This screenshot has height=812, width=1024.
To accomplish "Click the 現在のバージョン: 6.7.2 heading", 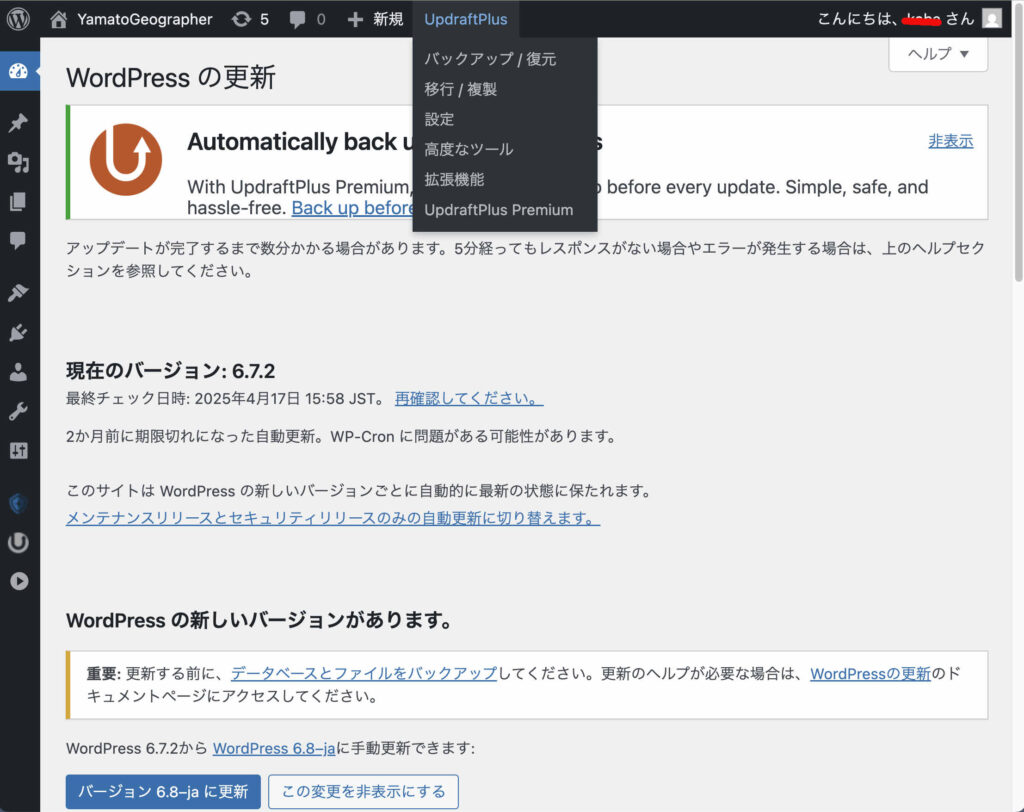I will tap(170, 371).
